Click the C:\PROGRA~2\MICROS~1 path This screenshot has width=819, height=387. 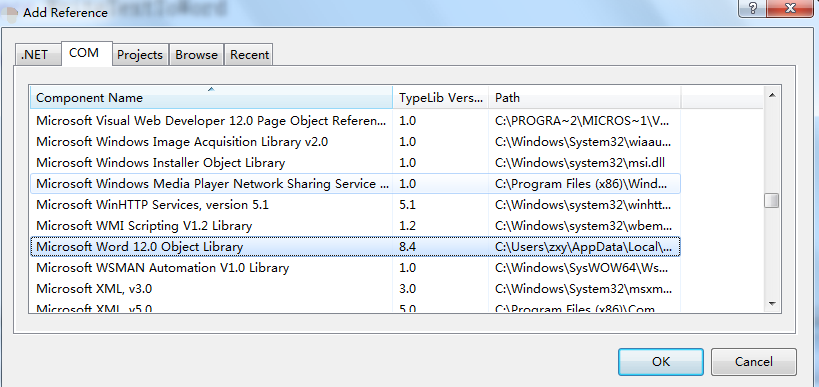click(582, 121)
